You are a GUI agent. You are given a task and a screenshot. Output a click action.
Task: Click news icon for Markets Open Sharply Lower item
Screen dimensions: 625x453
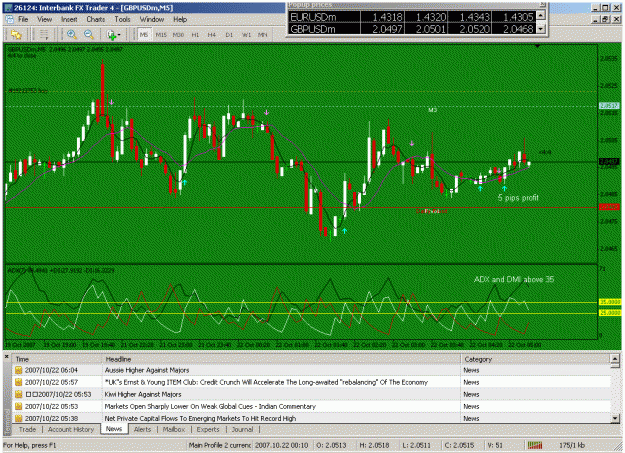18,406
